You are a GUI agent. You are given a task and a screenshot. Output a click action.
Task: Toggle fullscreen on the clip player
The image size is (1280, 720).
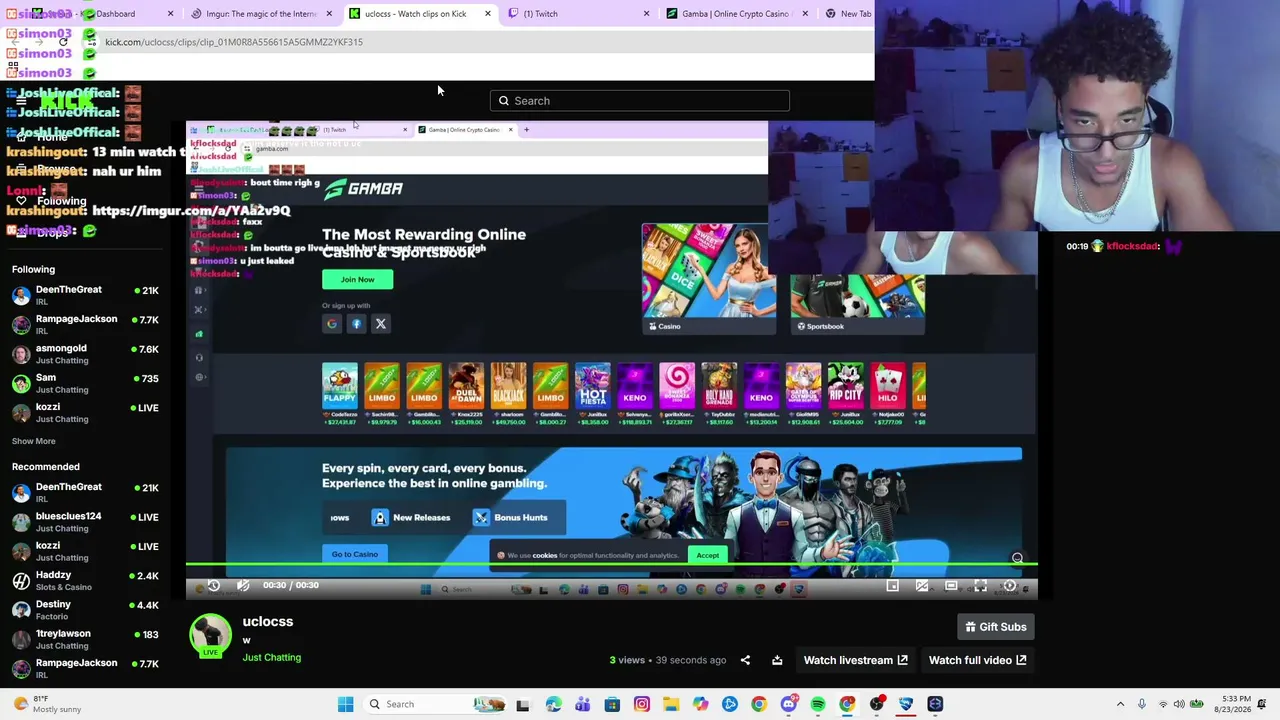(980, 585)
